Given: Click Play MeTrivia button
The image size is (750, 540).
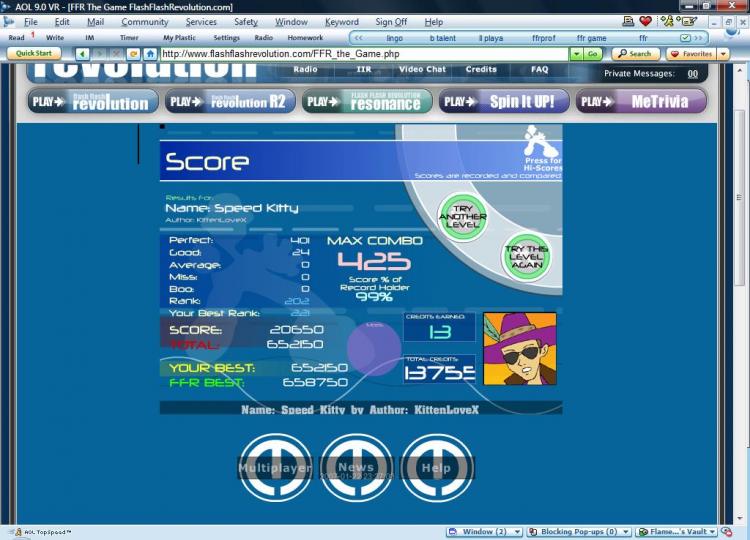Looking at the screenshot, I should pyautogui.click(x=641, y=101).
